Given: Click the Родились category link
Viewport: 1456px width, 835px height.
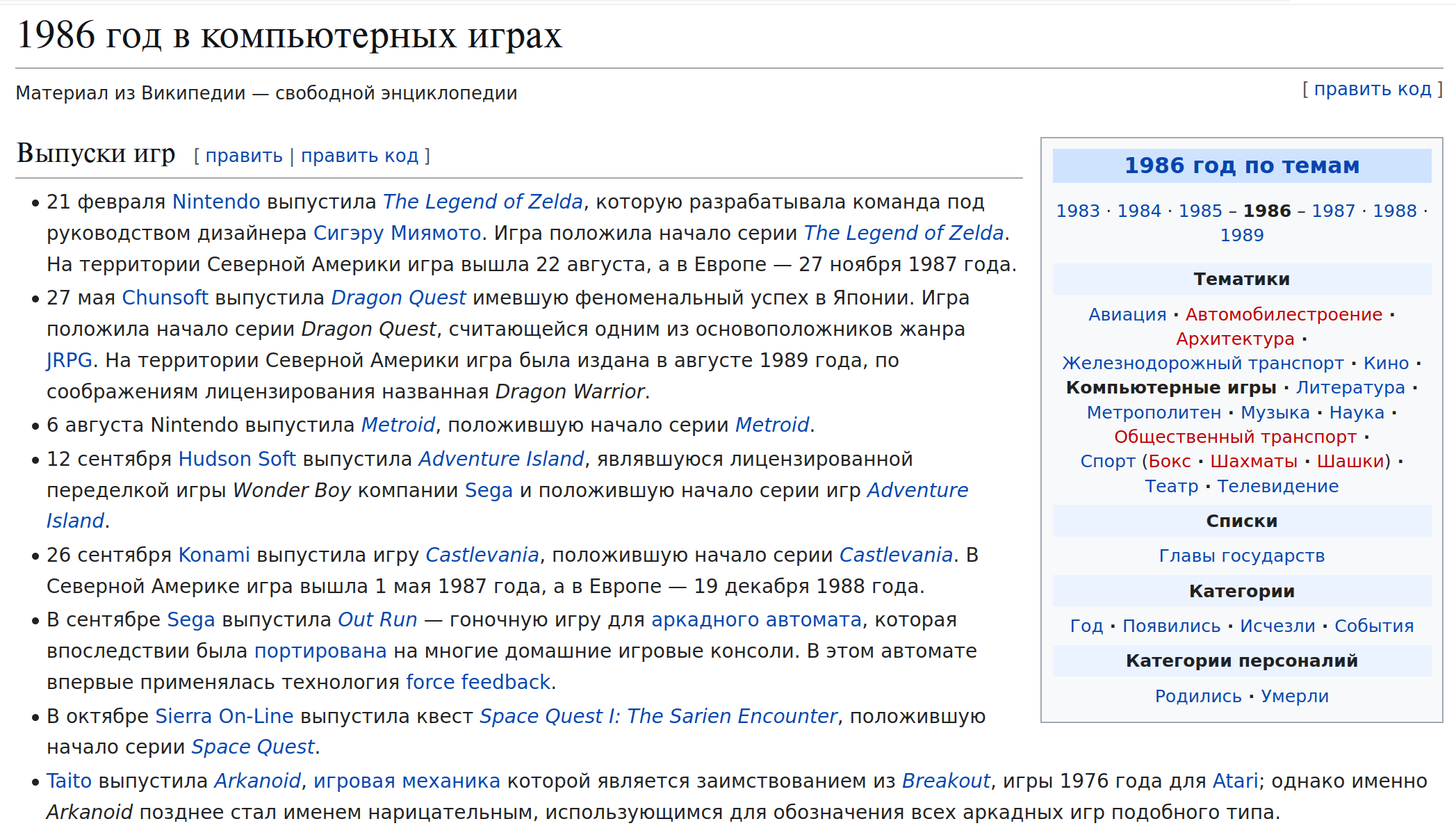Looking at the screenshot, I should click(x=1197, y=696).
